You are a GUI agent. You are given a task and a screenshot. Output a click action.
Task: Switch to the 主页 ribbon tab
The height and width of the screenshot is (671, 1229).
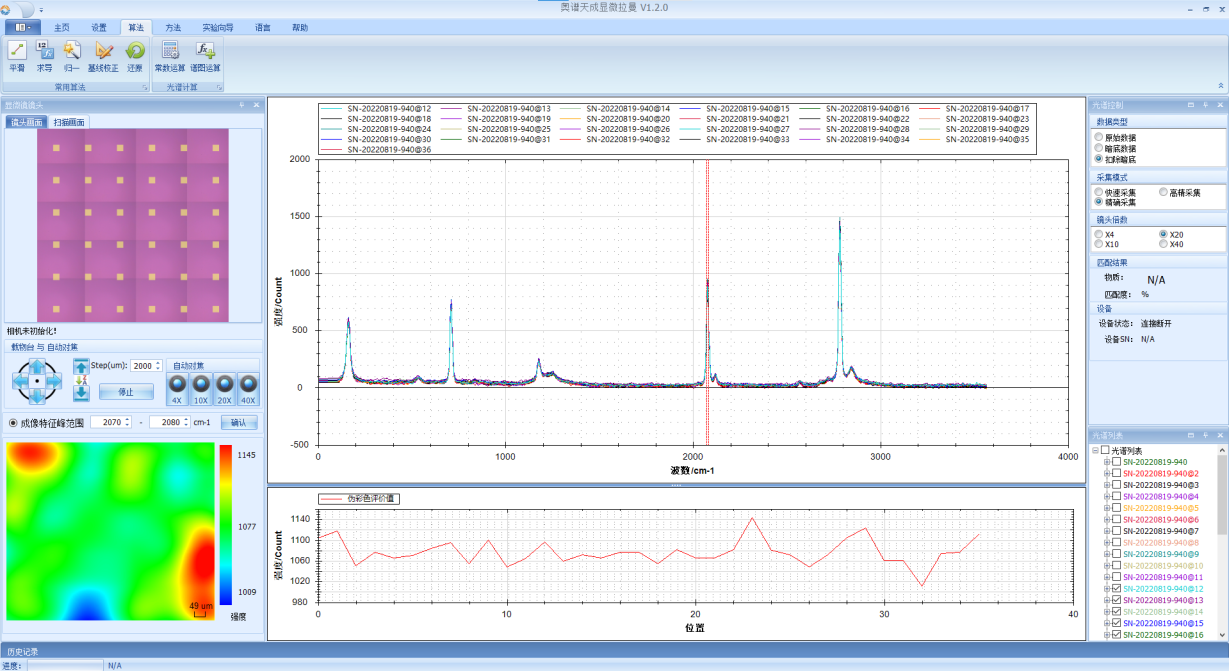pyautogui.click(x=62, y=27)
